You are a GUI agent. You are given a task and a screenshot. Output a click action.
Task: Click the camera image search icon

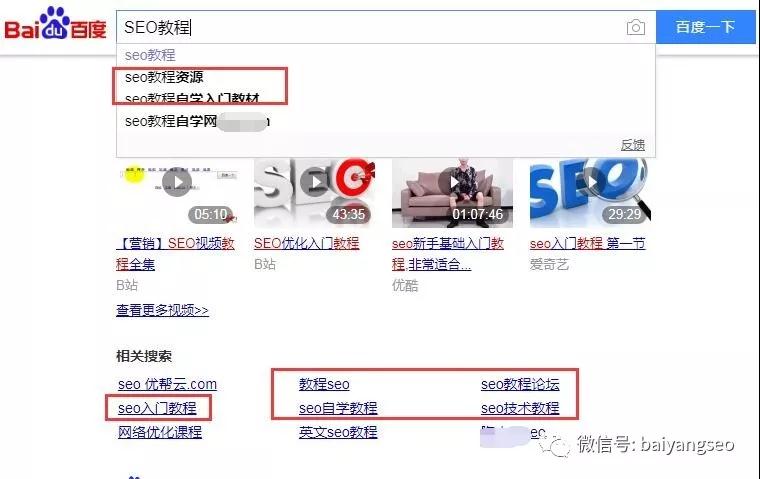635,27
